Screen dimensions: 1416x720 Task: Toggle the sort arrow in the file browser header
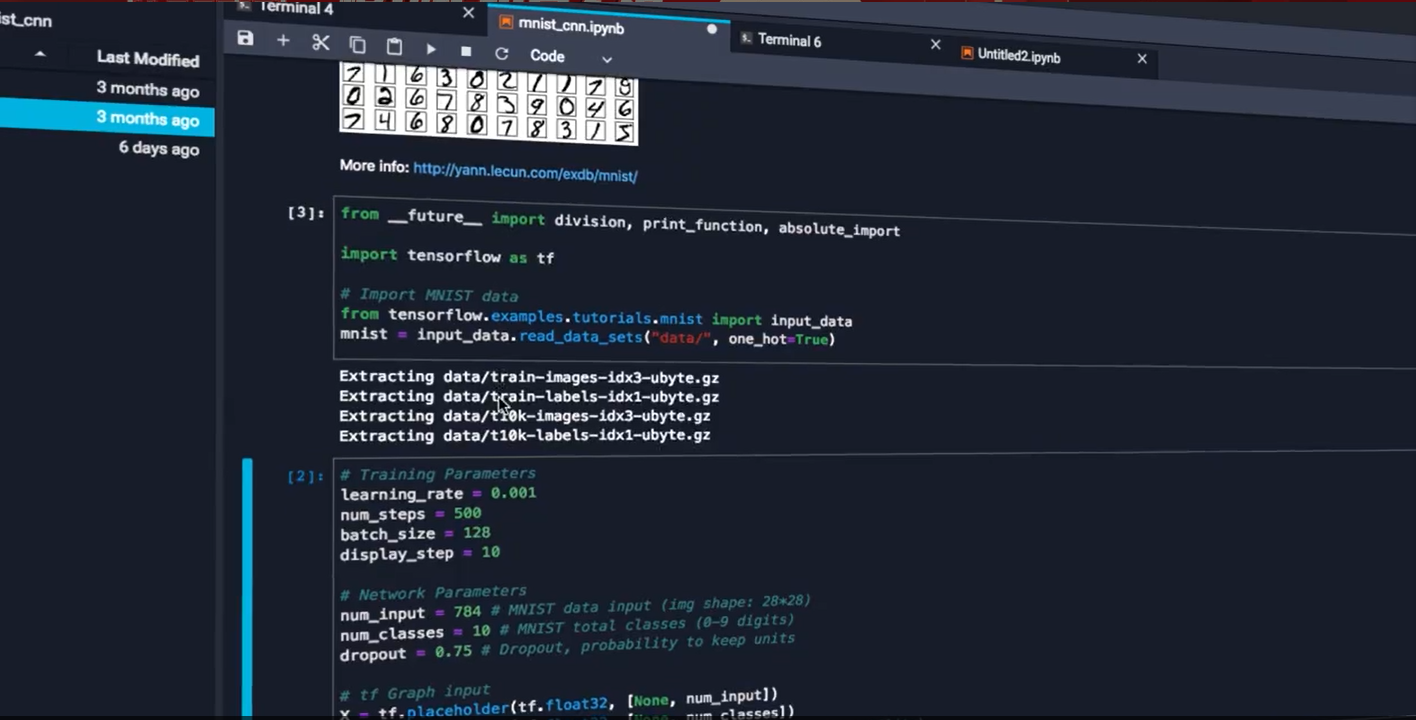[x=40, y=54]
